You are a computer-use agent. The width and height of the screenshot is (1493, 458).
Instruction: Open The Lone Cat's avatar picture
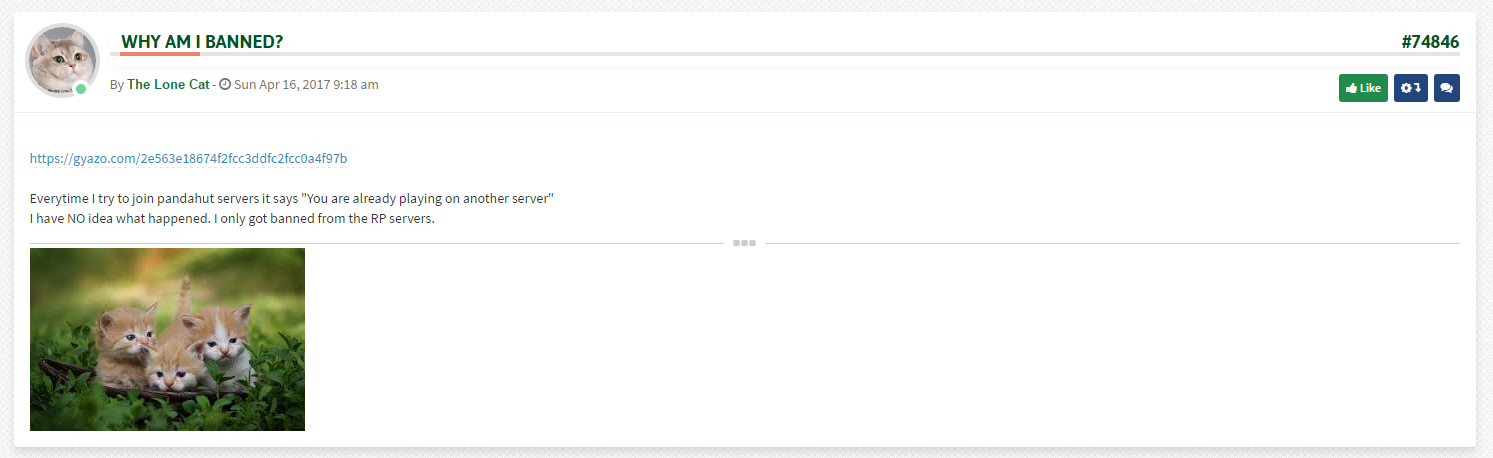pos(61,60)
